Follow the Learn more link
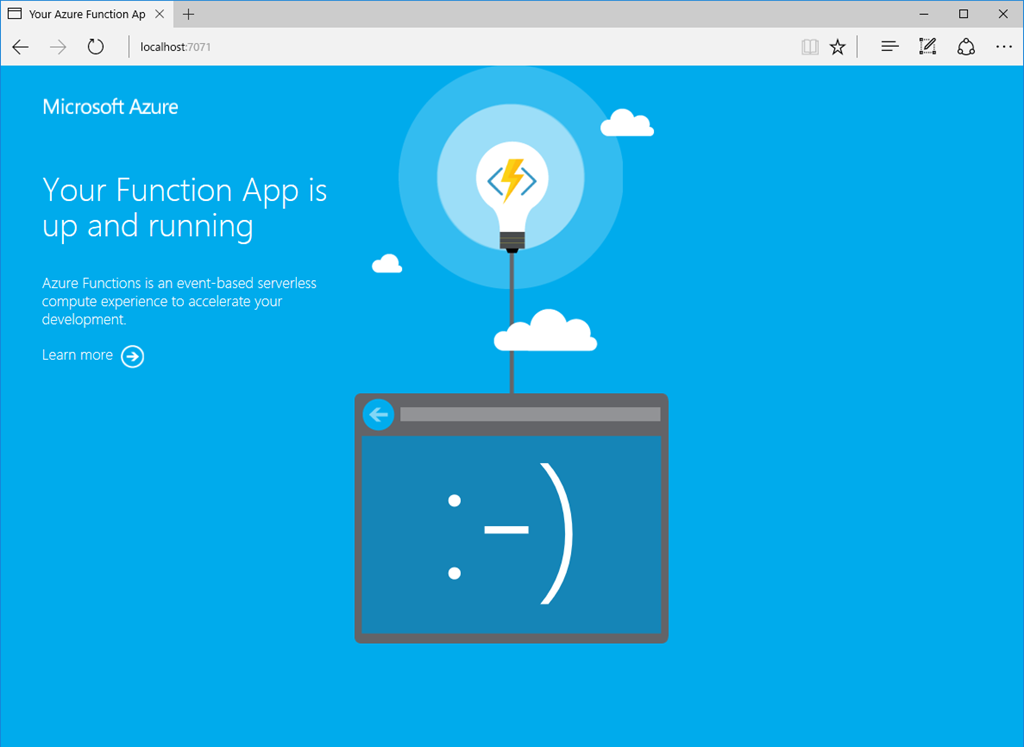Viewport: 1024px width, 747px height. 77,355
